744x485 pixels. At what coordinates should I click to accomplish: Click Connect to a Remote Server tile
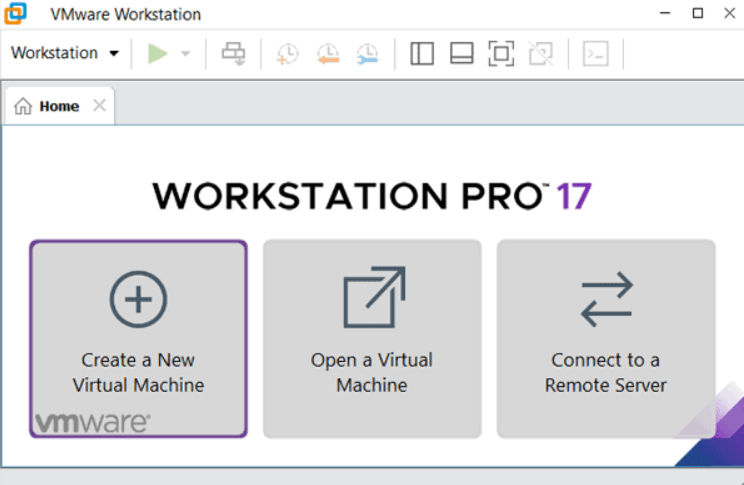606,339
